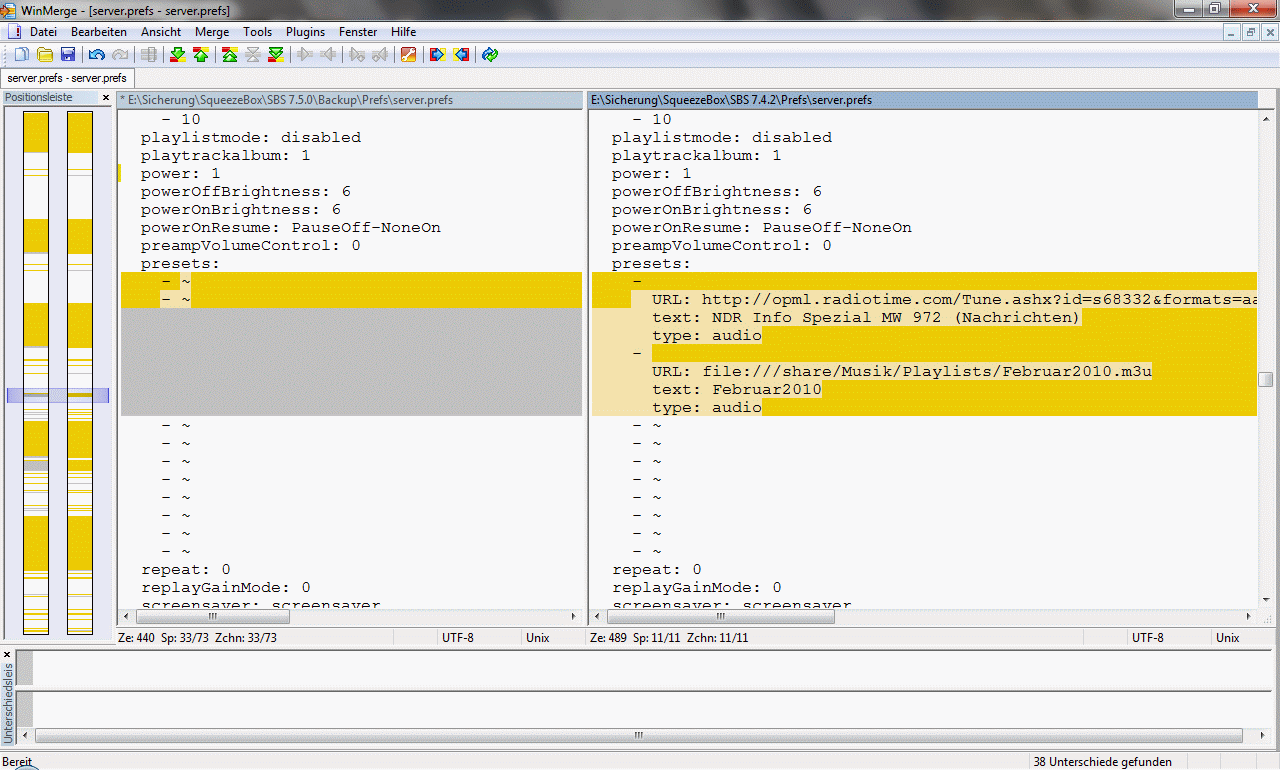1280x770 pixels.
Task: Click the New document toolbar icon
Action: point(21,55)
